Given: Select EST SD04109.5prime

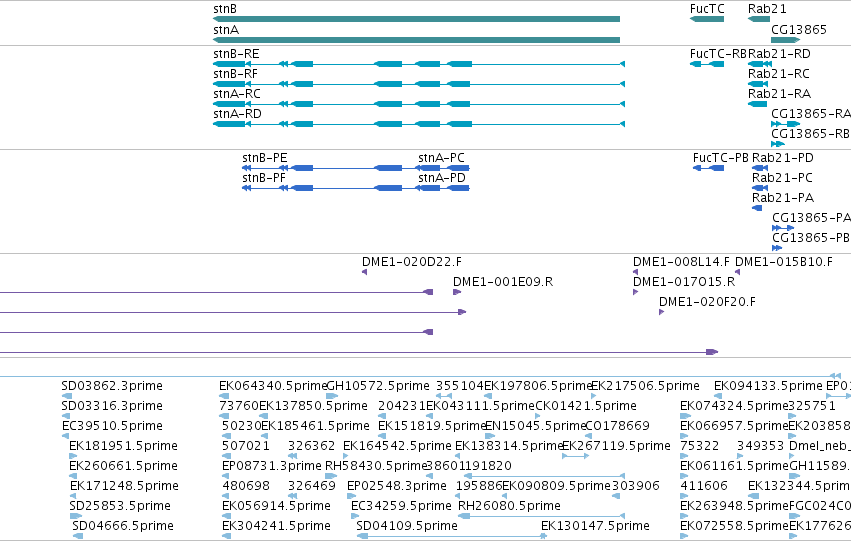Looking at the screenshot, I should coord(407,527).
